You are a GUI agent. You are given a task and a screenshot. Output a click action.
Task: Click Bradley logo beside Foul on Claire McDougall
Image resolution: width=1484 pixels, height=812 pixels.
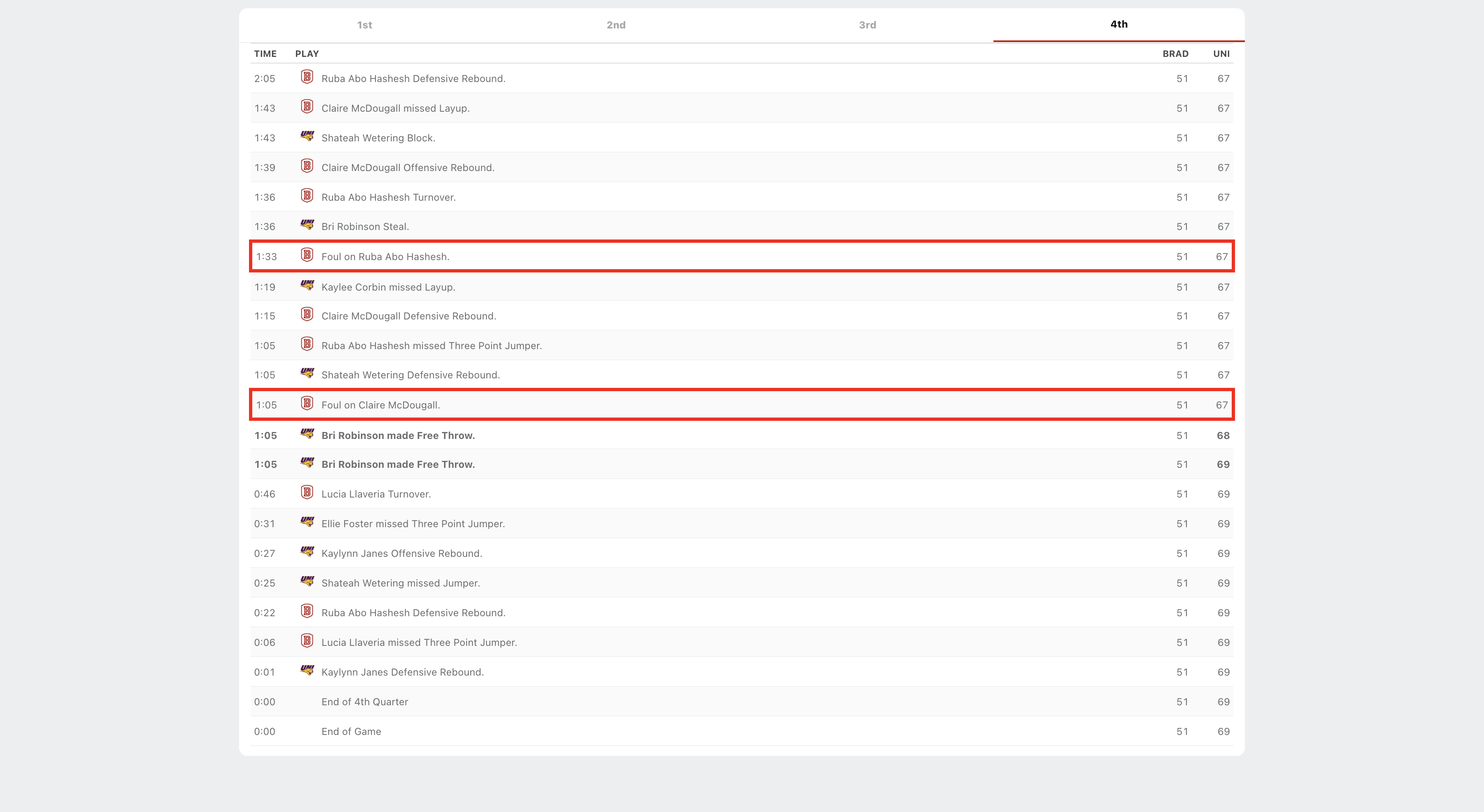(x=307, y=404)
